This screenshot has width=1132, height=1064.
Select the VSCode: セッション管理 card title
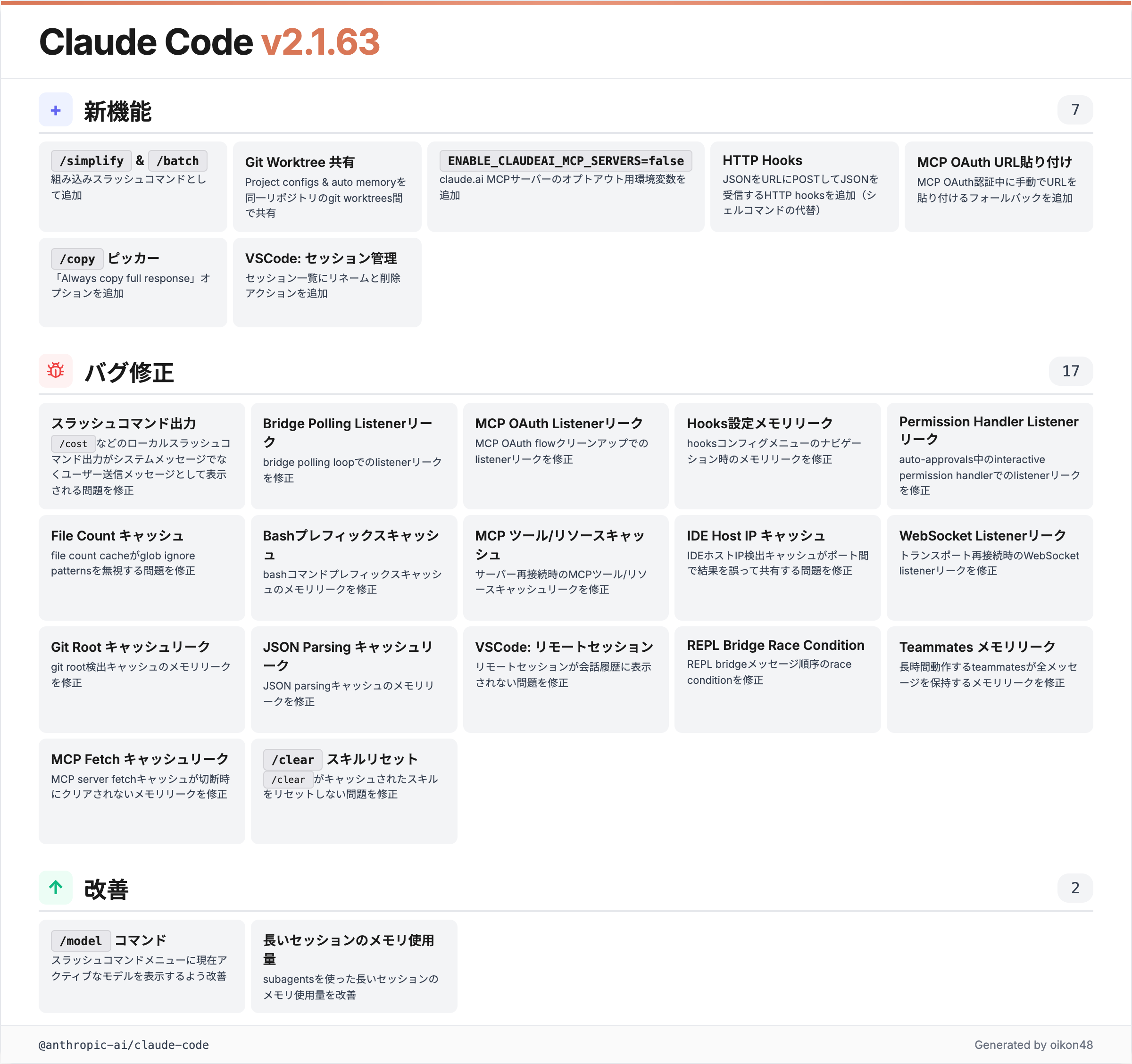point(321,258)
